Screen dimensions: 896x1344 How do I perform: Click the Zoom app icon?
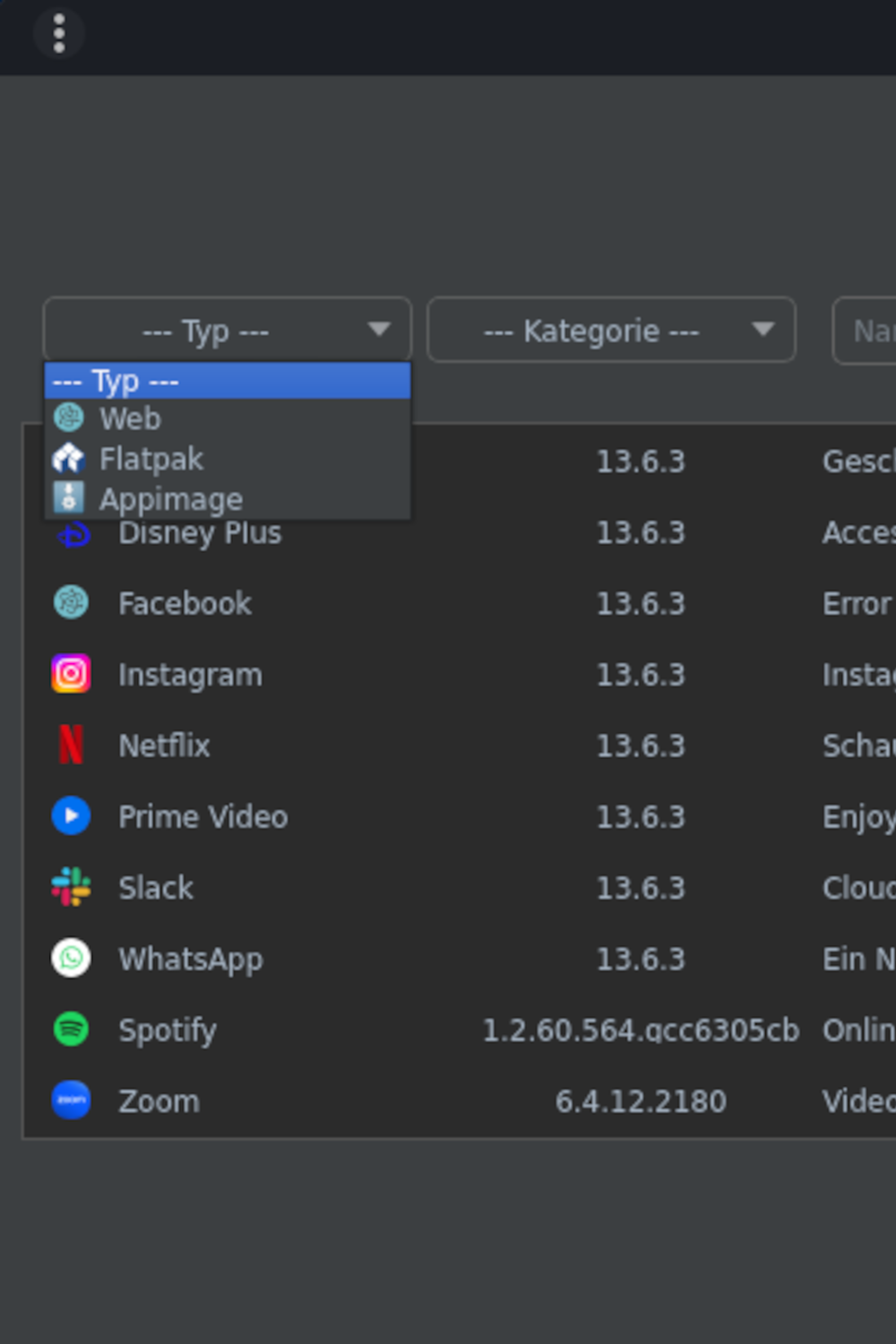pyautogui.click(x=71, y=1100)
